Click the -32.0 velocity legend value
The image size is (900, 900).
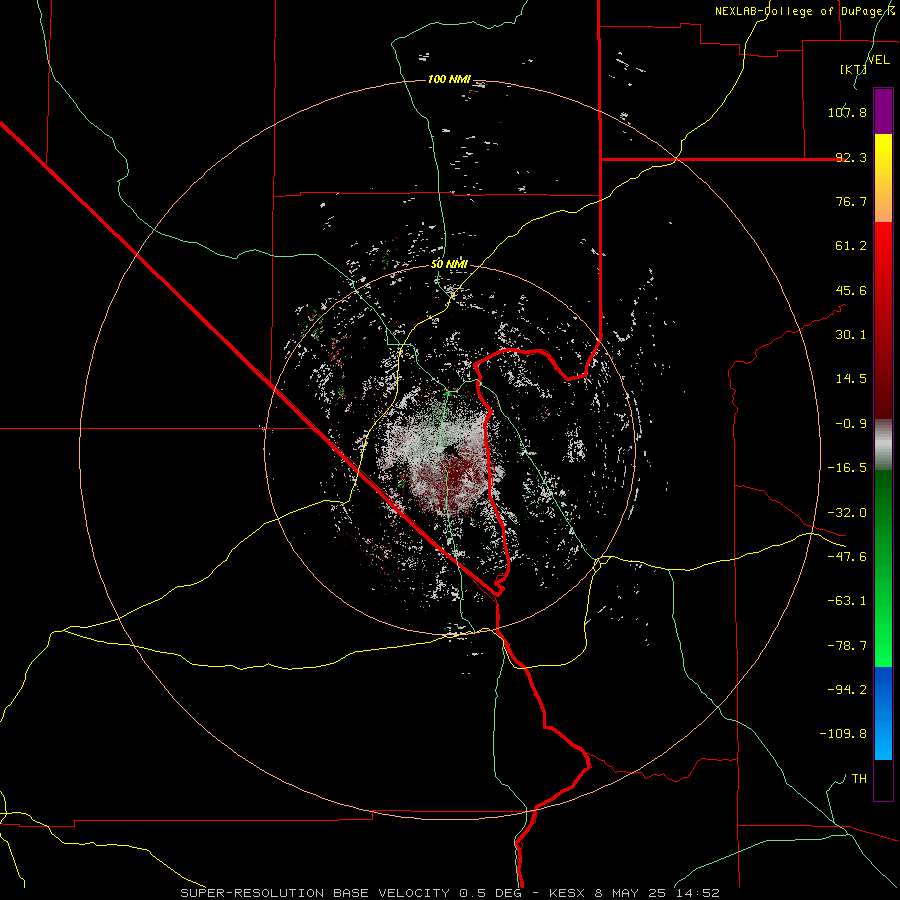click(847, 513)
